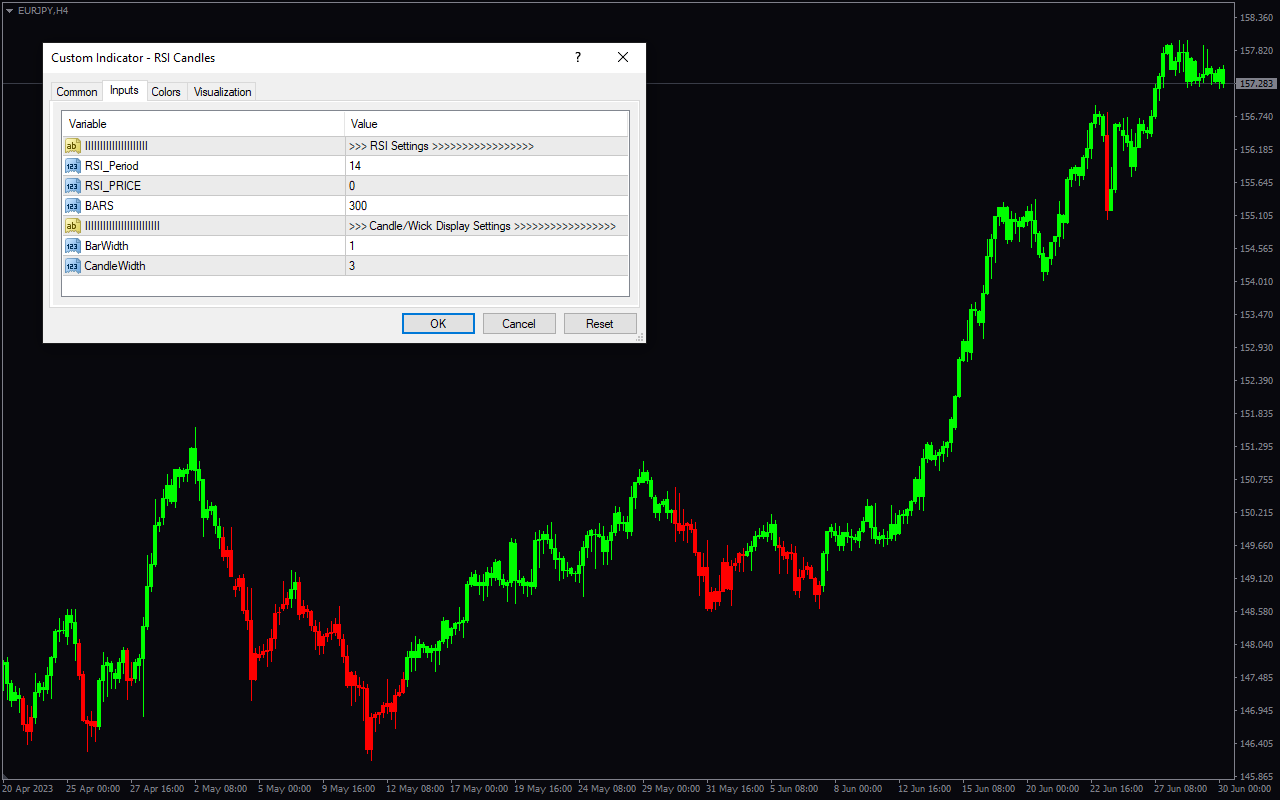
Task: Click the BarWidth integer icon
Action: (x=73, y=246)
